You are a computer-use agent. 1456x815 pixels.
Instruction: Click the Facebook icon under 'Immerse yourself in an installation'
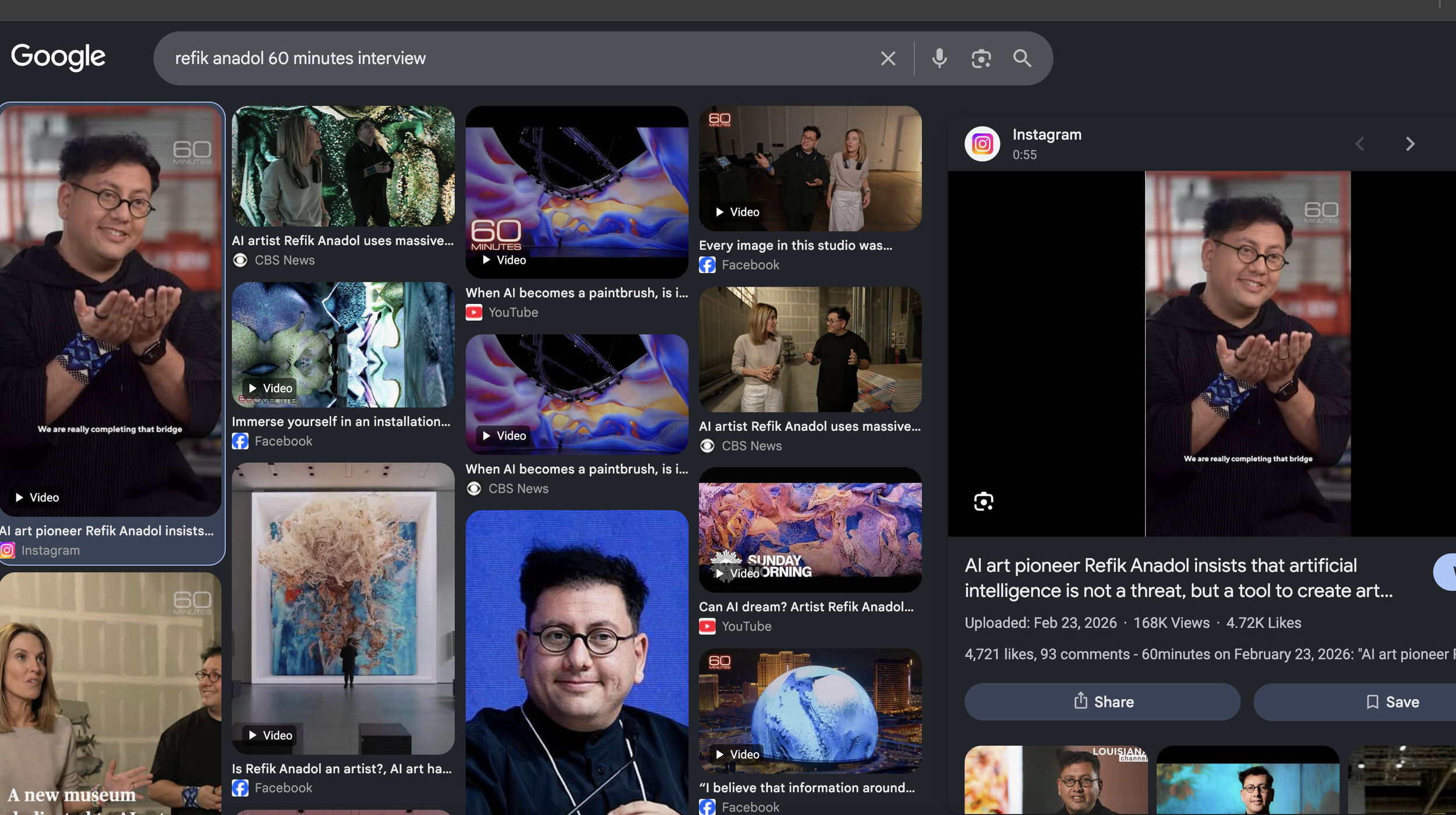pyautogui.click(x=240, y=441)
